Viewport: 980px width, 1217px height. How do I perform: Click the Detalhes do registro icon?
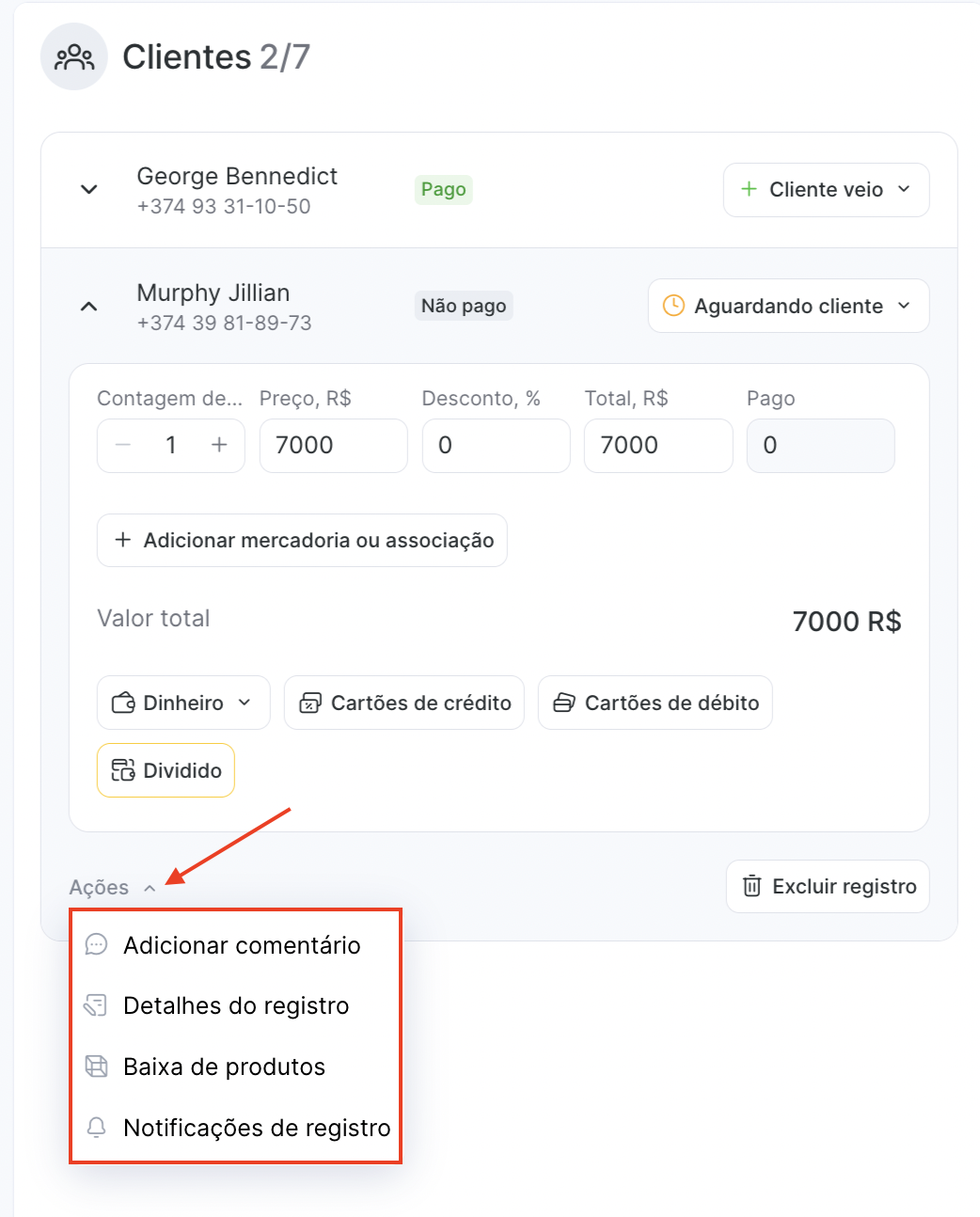(96, 1005)
